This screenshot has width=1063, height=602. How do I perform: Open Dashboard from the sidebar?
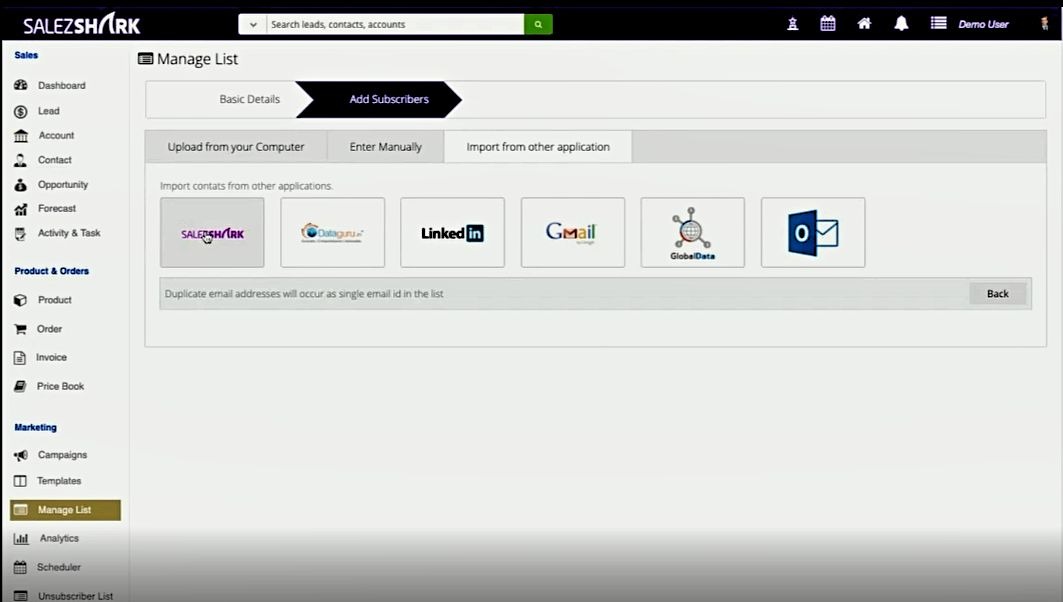[62, 85]
